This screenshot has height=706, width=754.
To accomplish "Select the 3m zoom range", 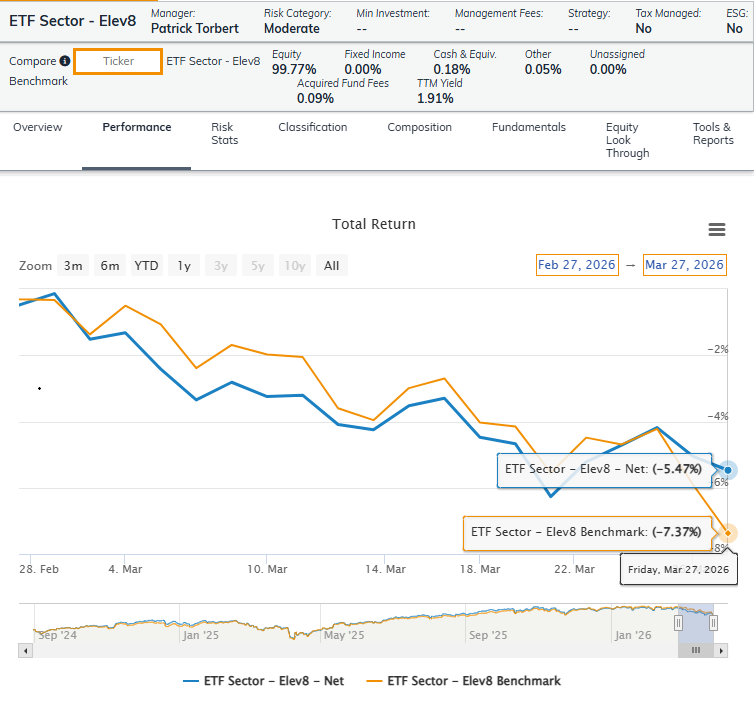I will 73,266.
